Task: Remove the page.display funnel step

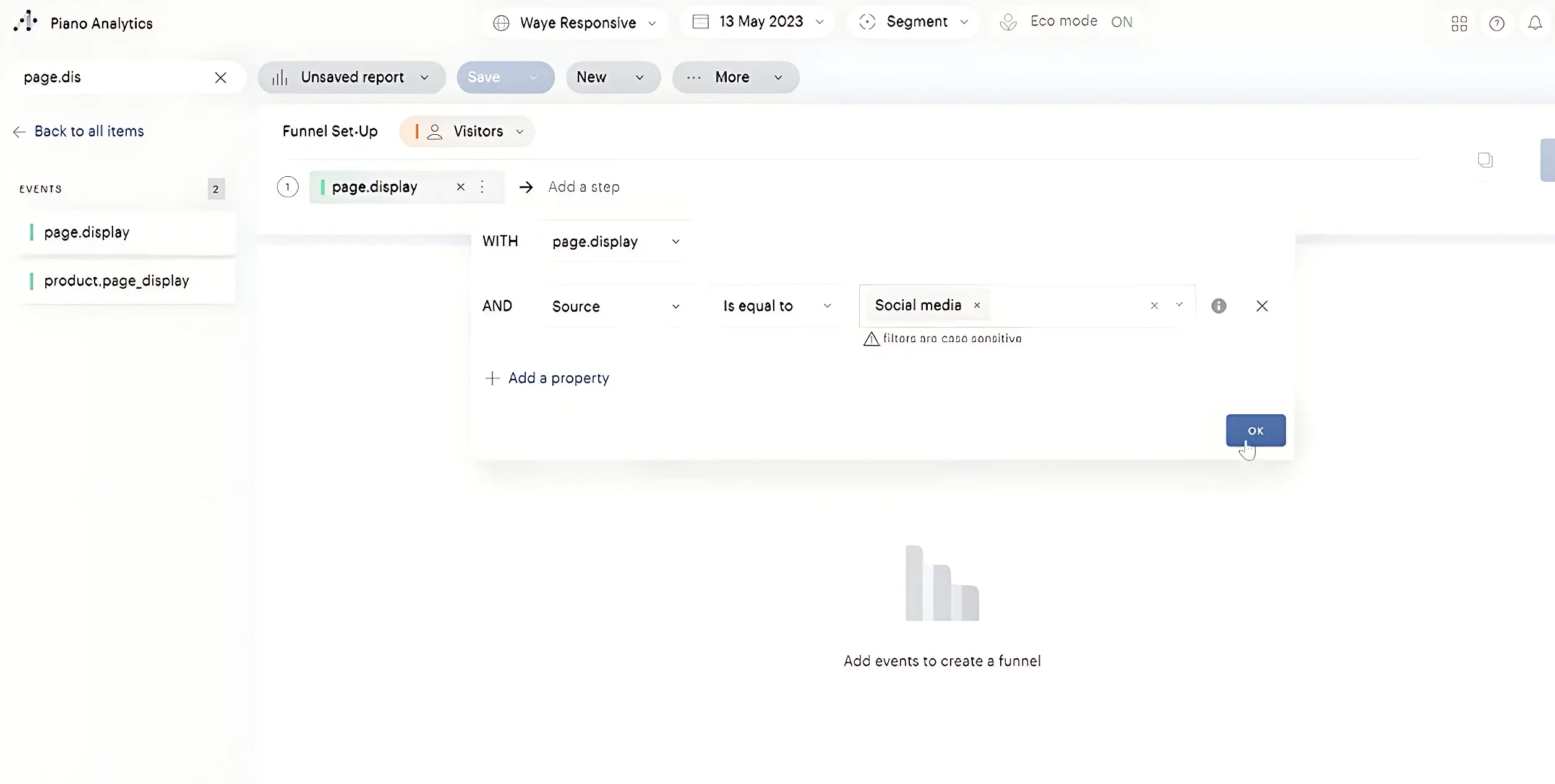Action: pos(460,187)
